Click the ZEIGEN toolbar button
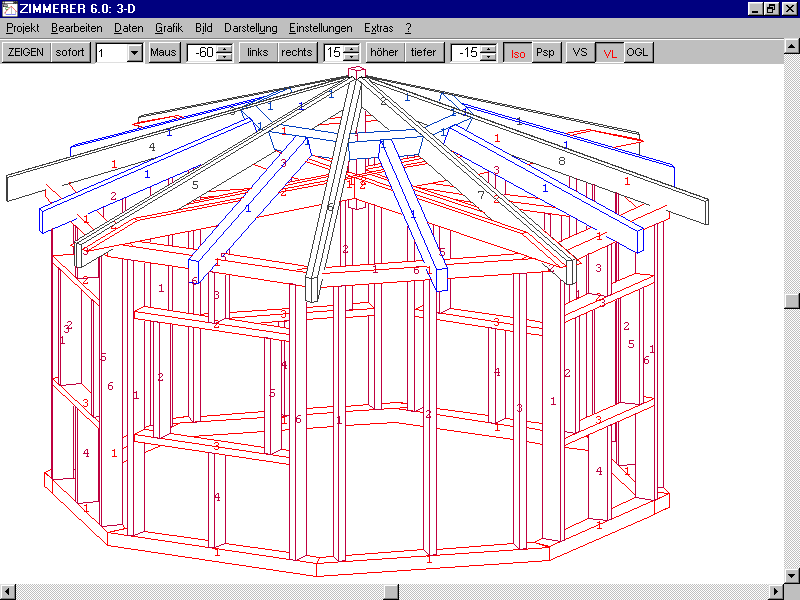 pos(25,52)
